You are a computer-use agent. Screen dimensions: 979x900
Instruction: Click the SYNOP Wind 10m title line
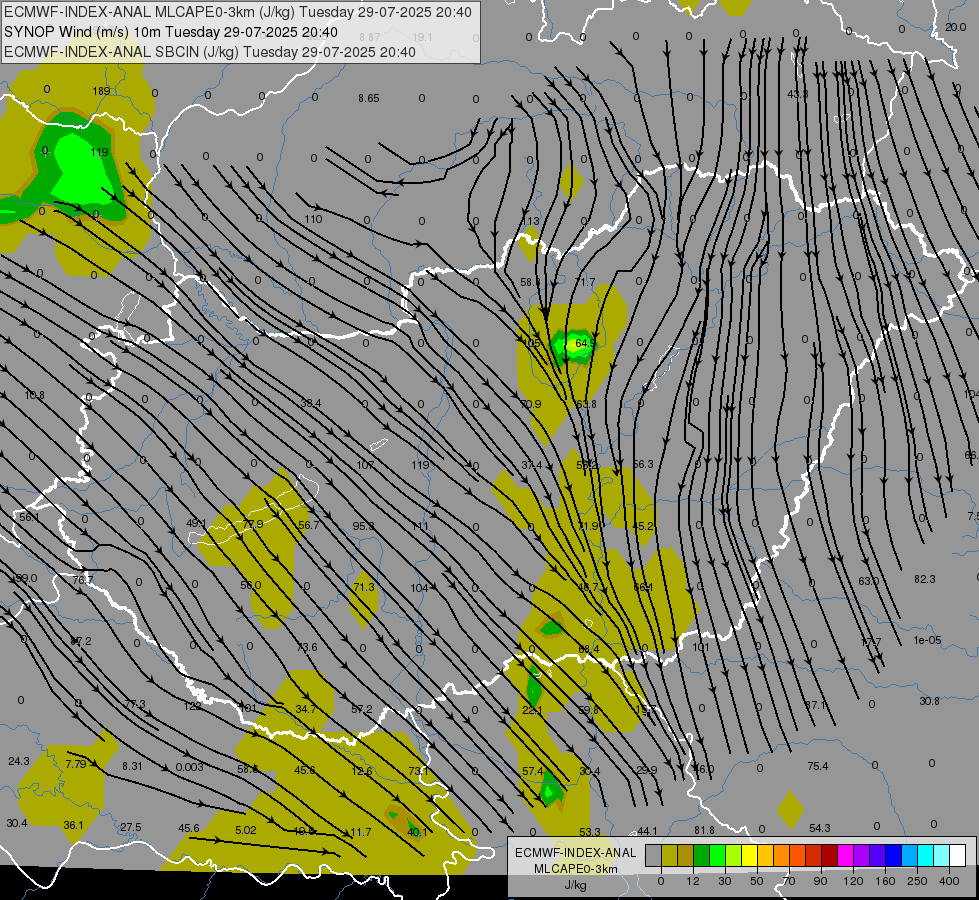(x=170, y=32)
